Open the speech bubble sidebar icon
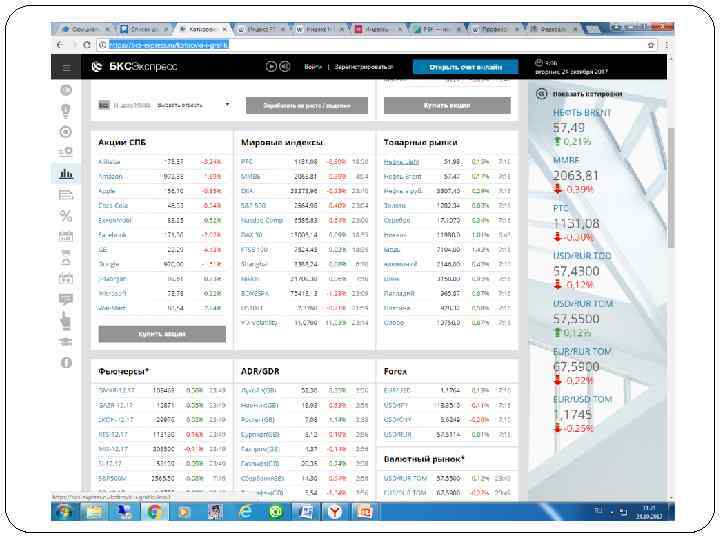720x540 pixels. point(66,299)
